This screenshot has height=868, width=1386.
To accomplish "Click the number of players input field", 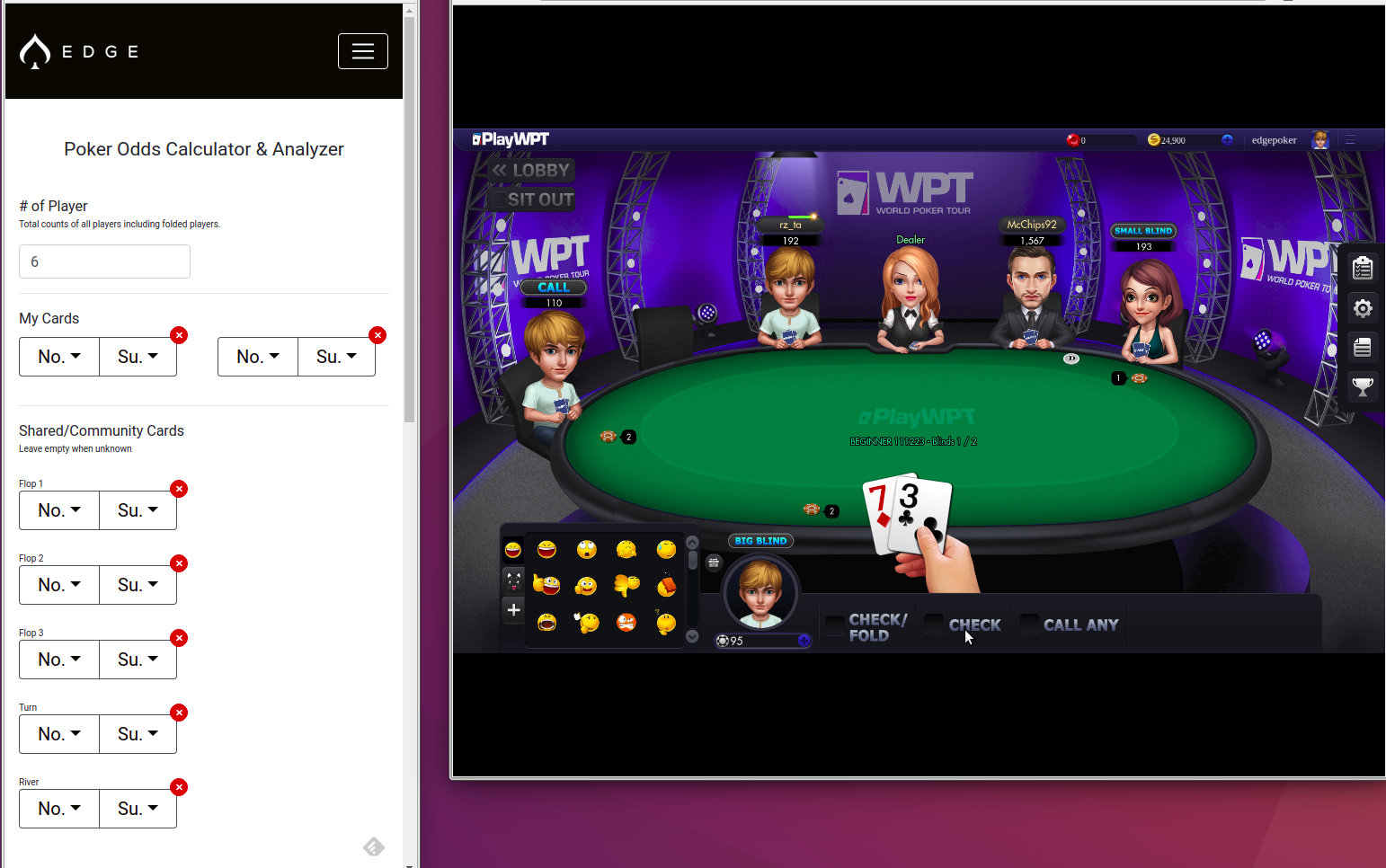I will click(104, 261).
